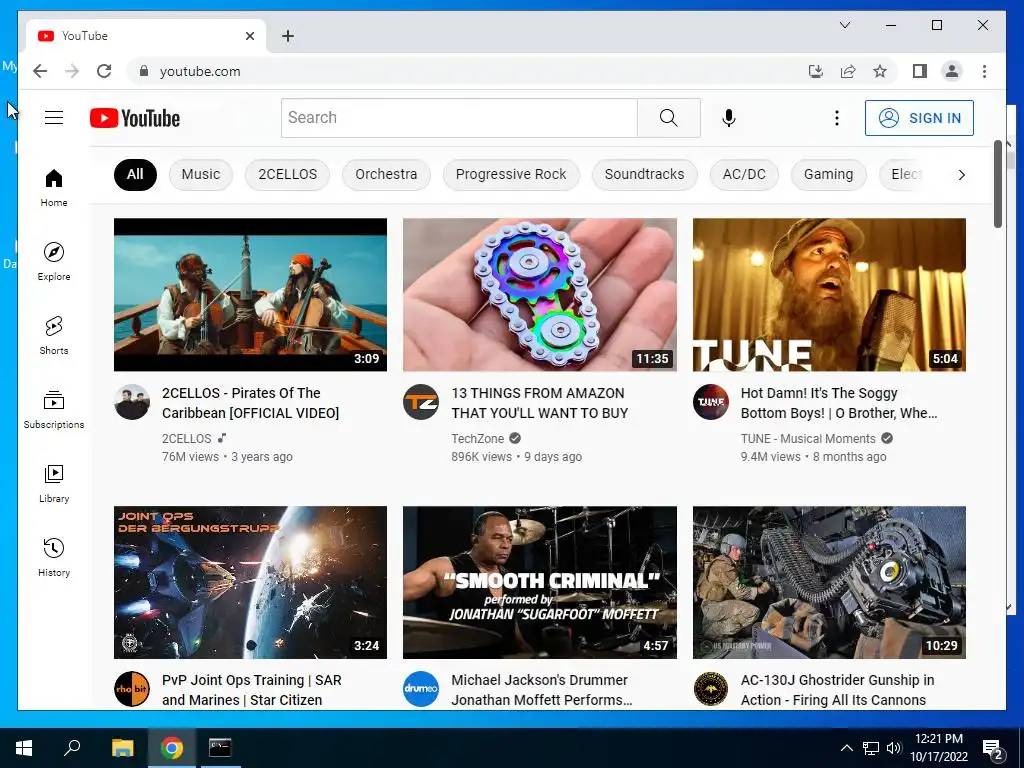Screen dimensions: 1024x768
Task: Click title 'Michael Jackson's Drummer Jonathan Moffett'
Action: click(x=541, y=690)
